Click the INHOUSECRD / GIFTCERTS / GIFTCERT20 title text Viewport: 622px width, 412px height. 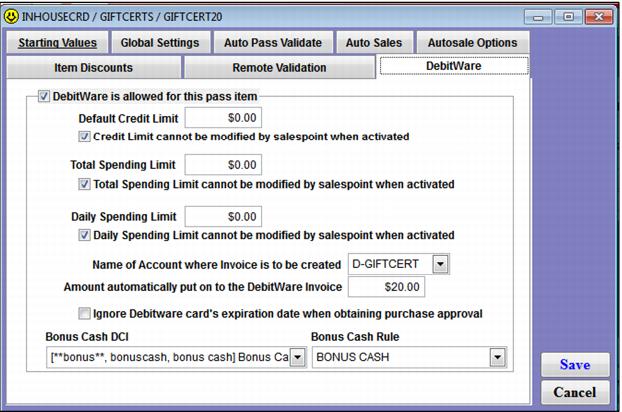(x=122, y=17)
